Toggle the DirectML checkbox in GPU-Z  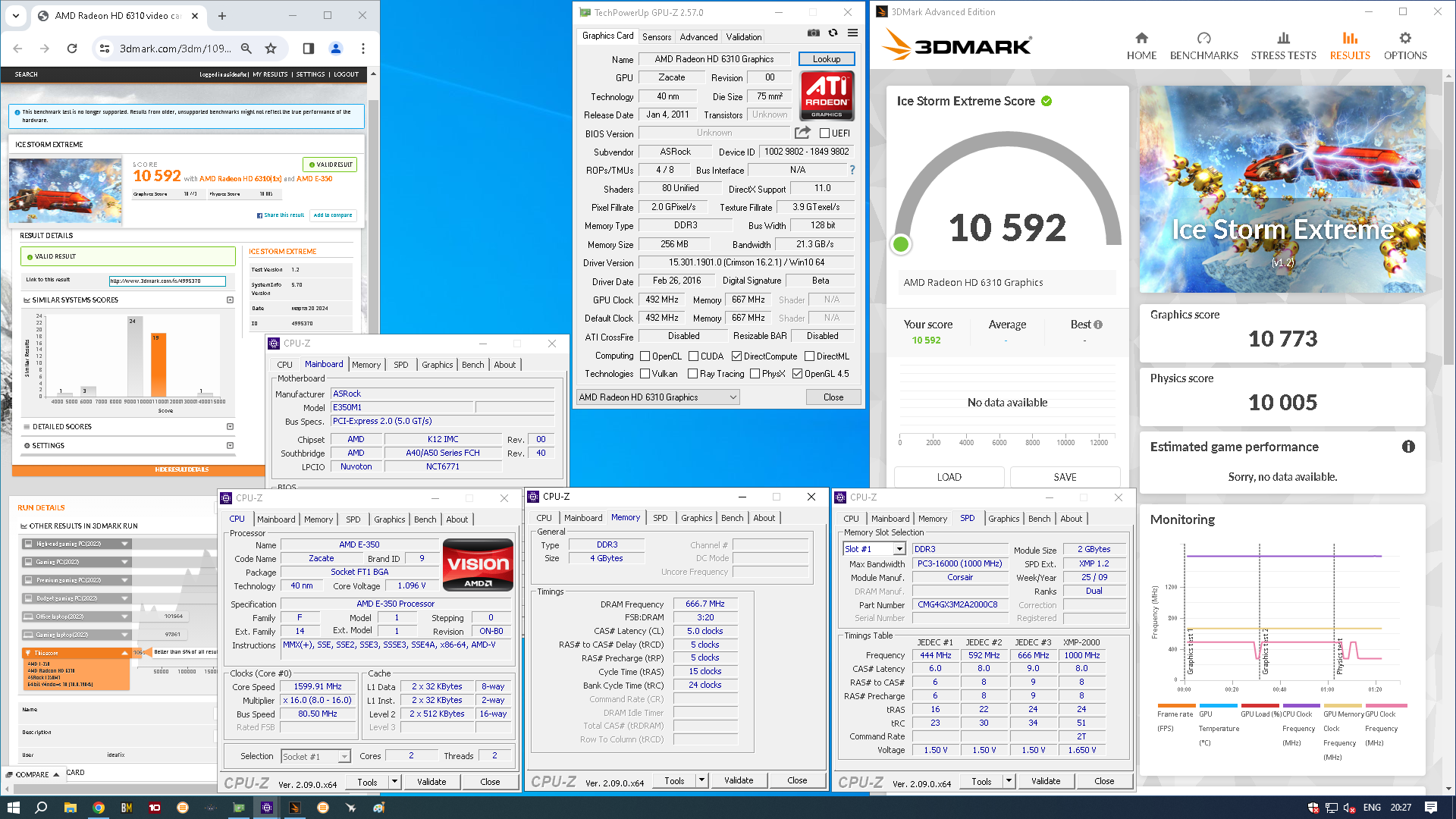pyautogui.click(x=809, y=356)
